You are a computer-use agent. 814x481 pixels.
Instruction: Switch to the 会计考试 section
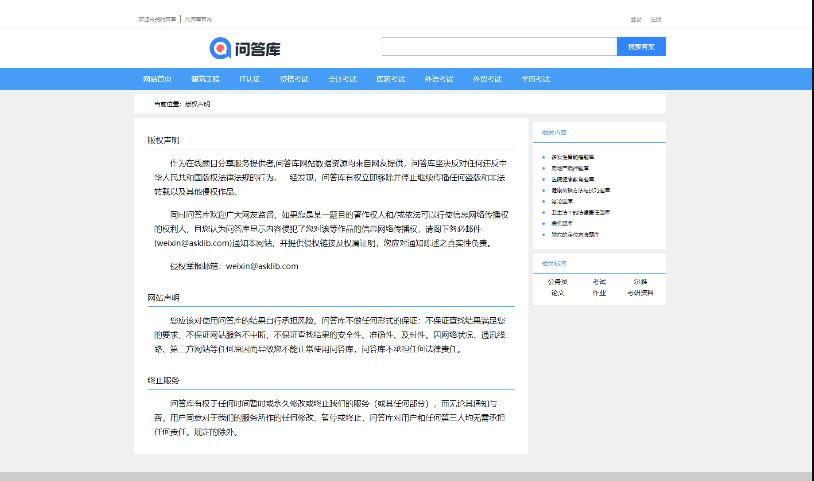tap(342, 79)
